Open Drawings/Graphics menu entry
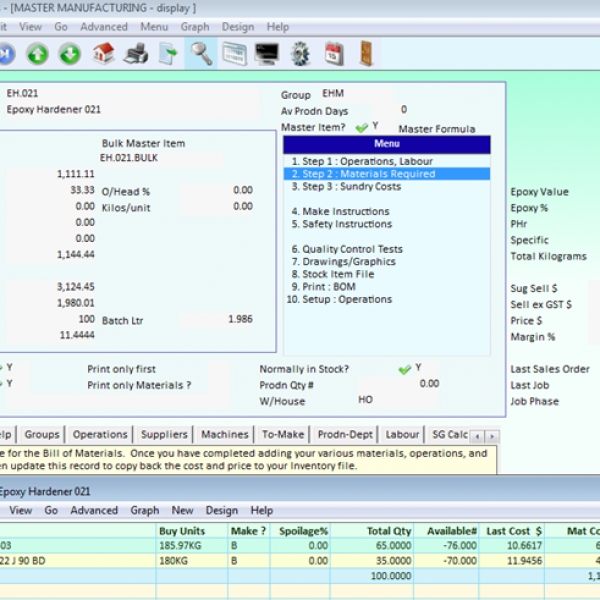Screen dimensions: 600x600 tap(386, 262)
